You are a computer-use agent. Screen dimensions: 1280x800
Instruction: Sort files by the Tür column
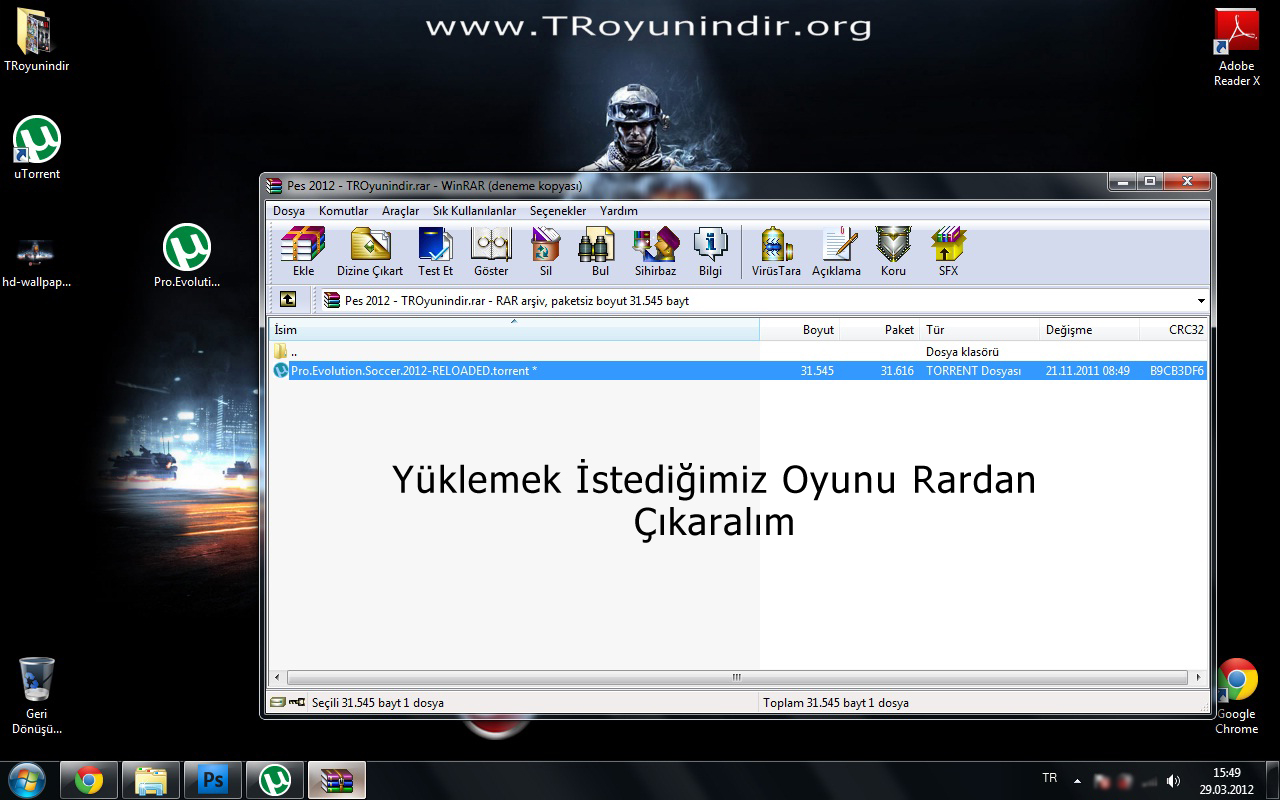pyautogui.click(x=980, y=330)
